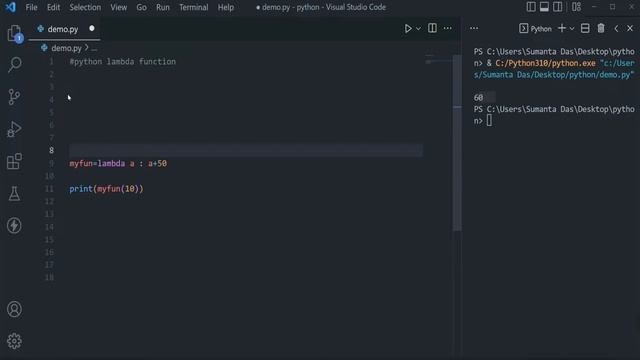Click the 'print(myfun(10))' line
This screenshot has width=640, height=360.
[x=106, y=189]
